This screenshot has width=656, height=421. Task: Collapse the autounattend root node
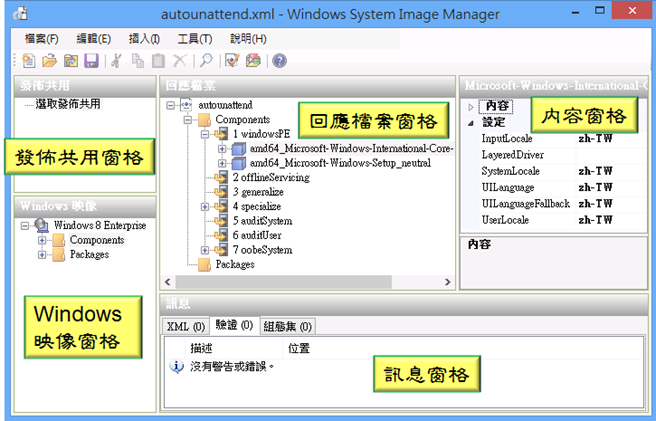click(170, 105)
